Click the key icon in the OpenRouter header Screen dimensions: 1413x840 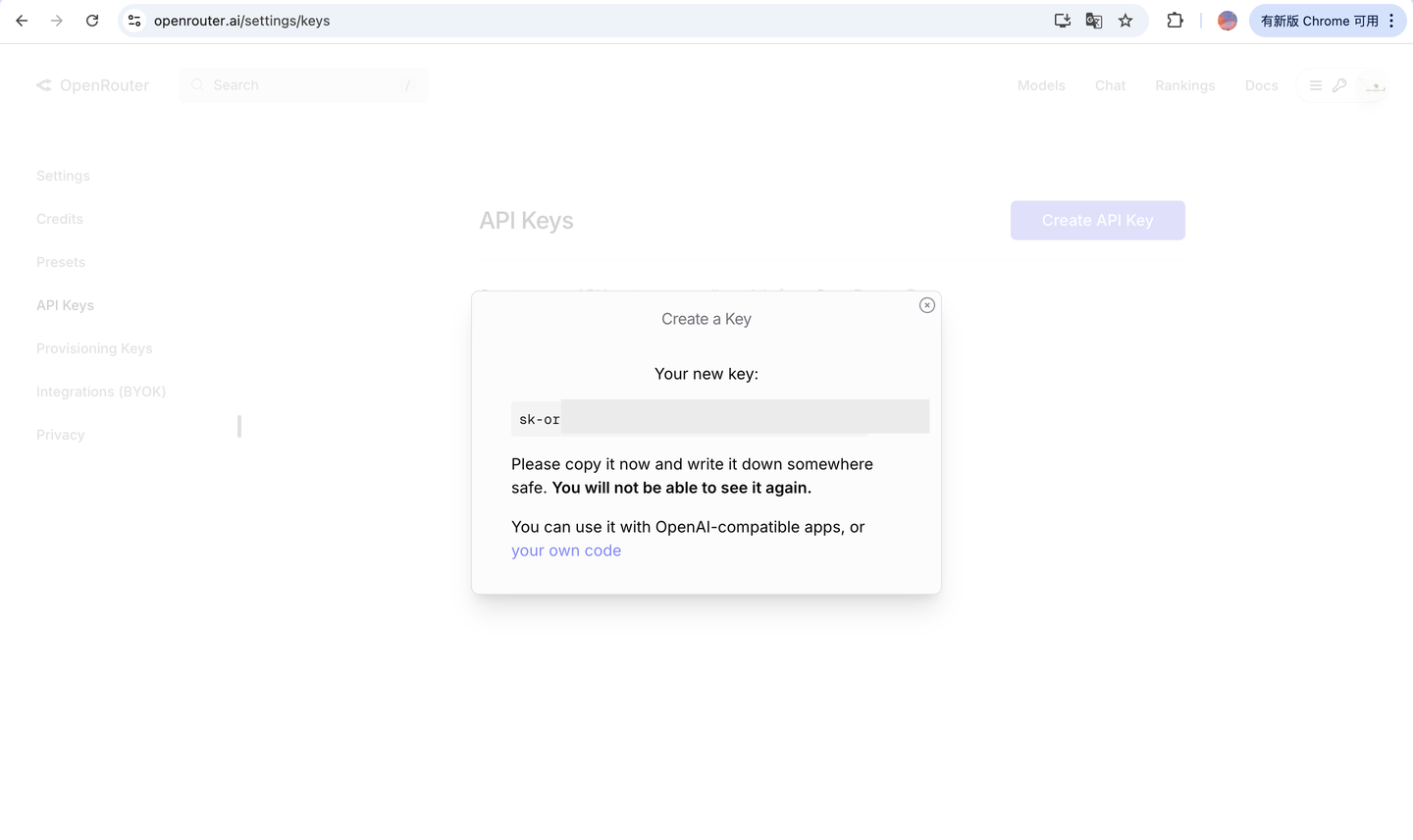(1339, 85)
